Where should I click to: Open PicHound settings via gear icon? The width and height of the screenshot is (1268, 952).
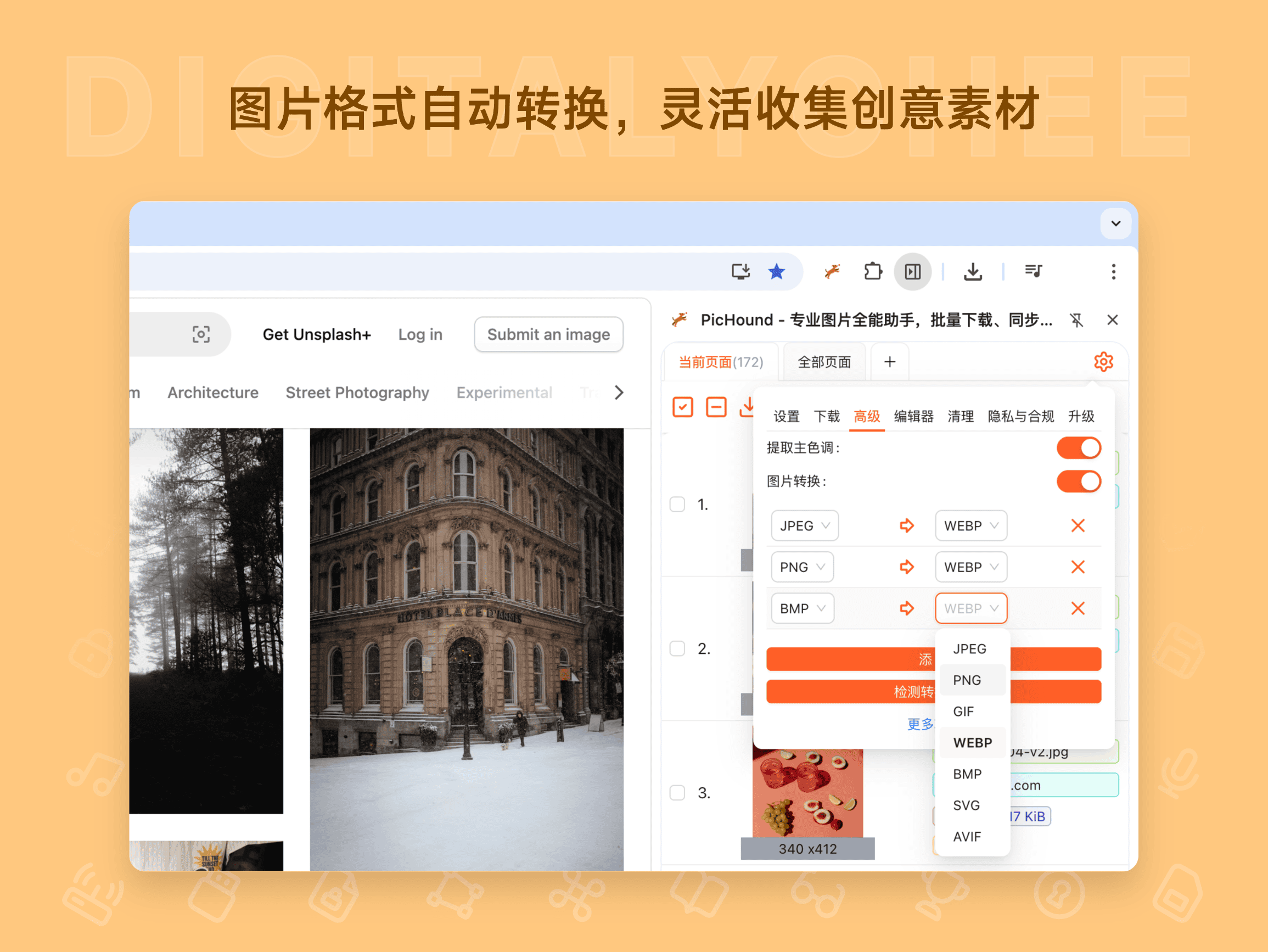pos(1103,361)
